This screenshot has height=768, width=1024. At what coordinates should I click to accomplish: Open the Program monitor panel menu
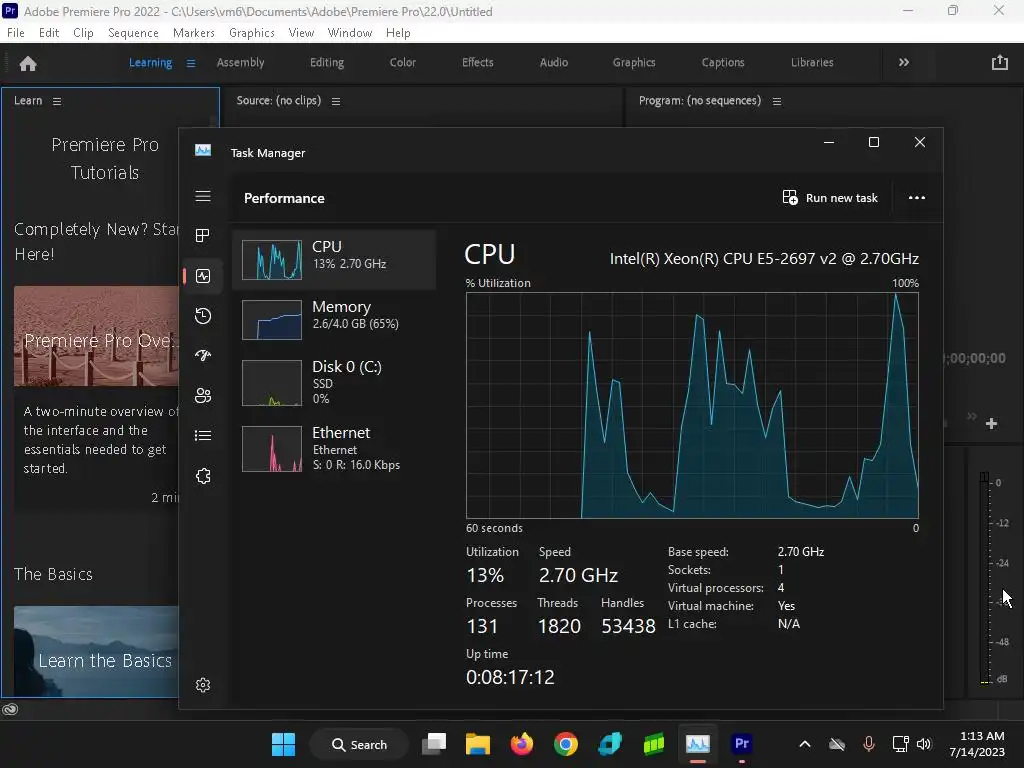pos(776,101)
